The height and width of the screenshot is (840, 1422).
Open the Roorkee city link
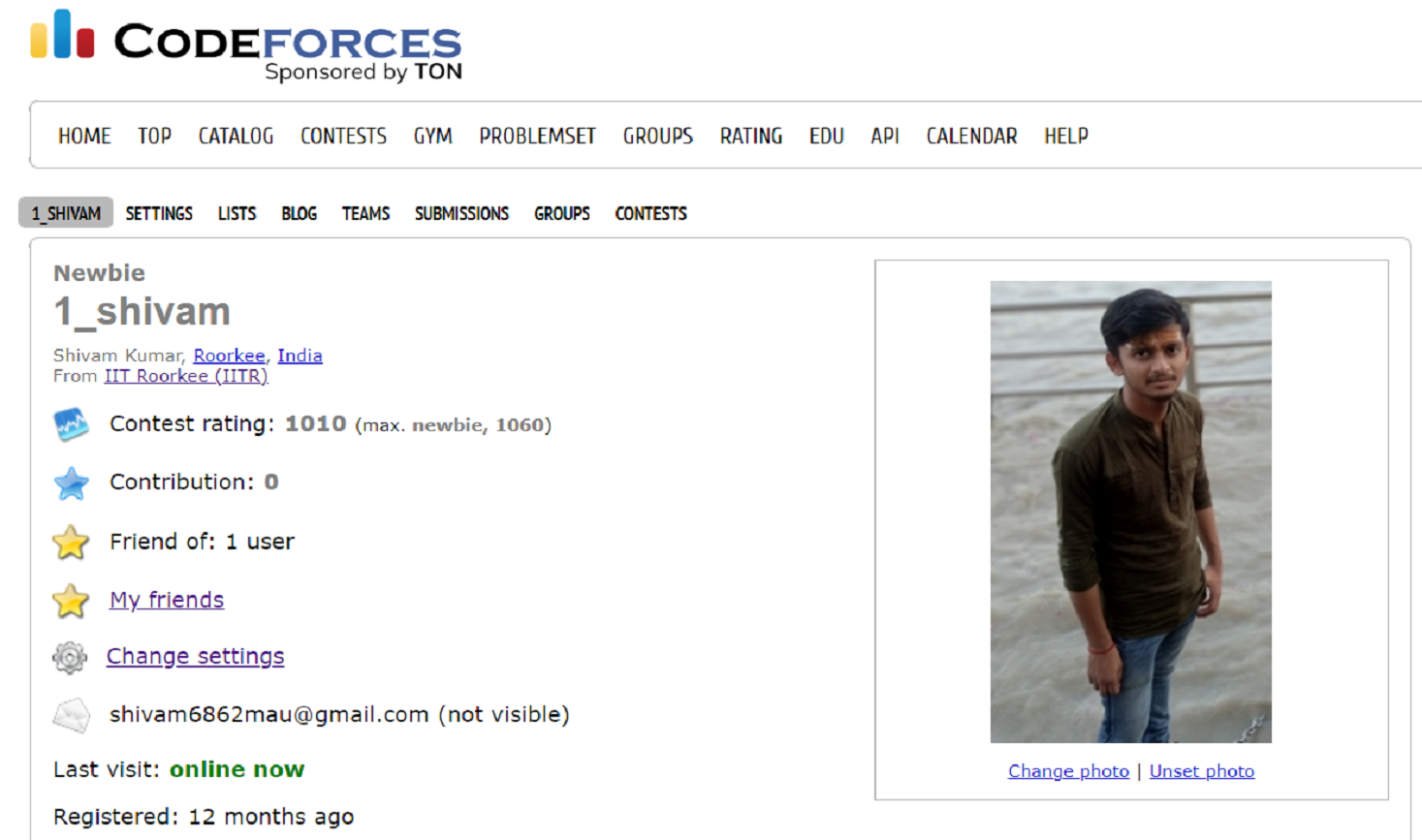click(229, 356)
